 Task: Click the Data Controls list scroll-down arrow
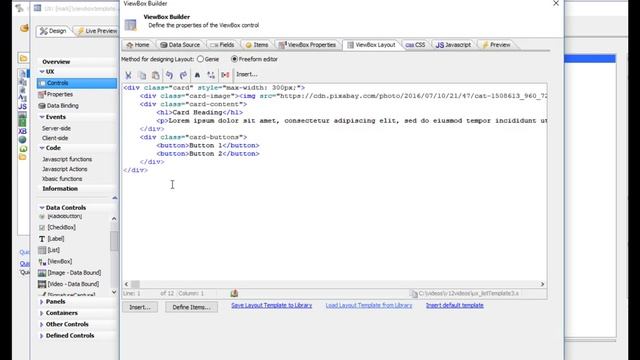tap(114, 292)
